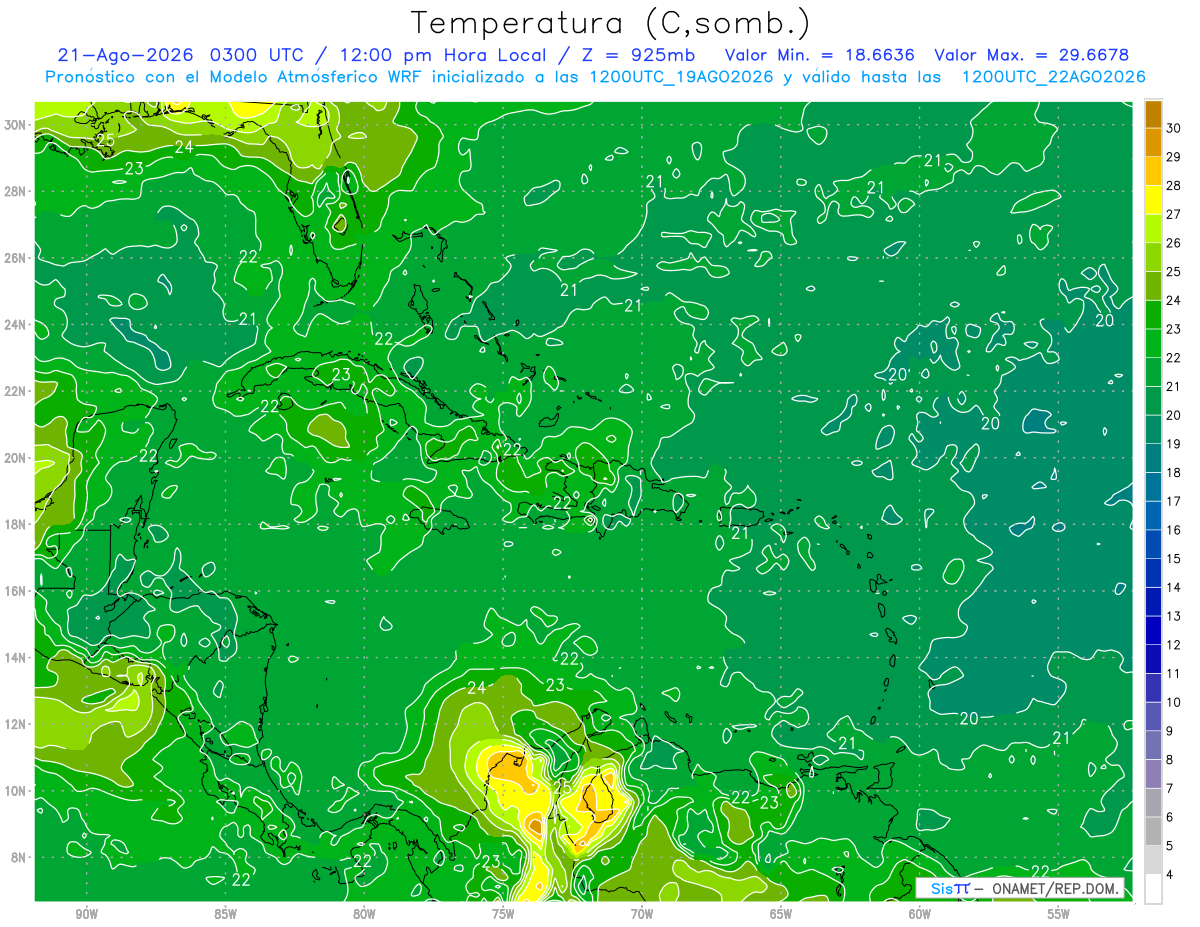Click the color scale label 15
Viewport: 1200px width, 927px height.
[1173, 558]
